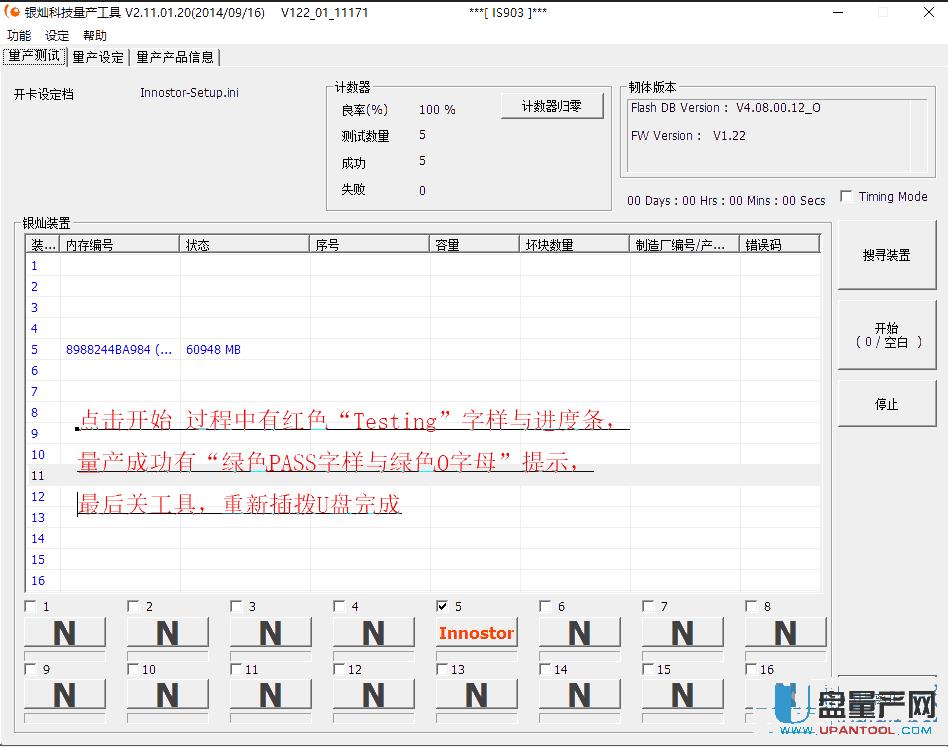The height and width of the screenshot is (747, 948).
Task: Click the application icon in title bar
Action: [12, 12]
